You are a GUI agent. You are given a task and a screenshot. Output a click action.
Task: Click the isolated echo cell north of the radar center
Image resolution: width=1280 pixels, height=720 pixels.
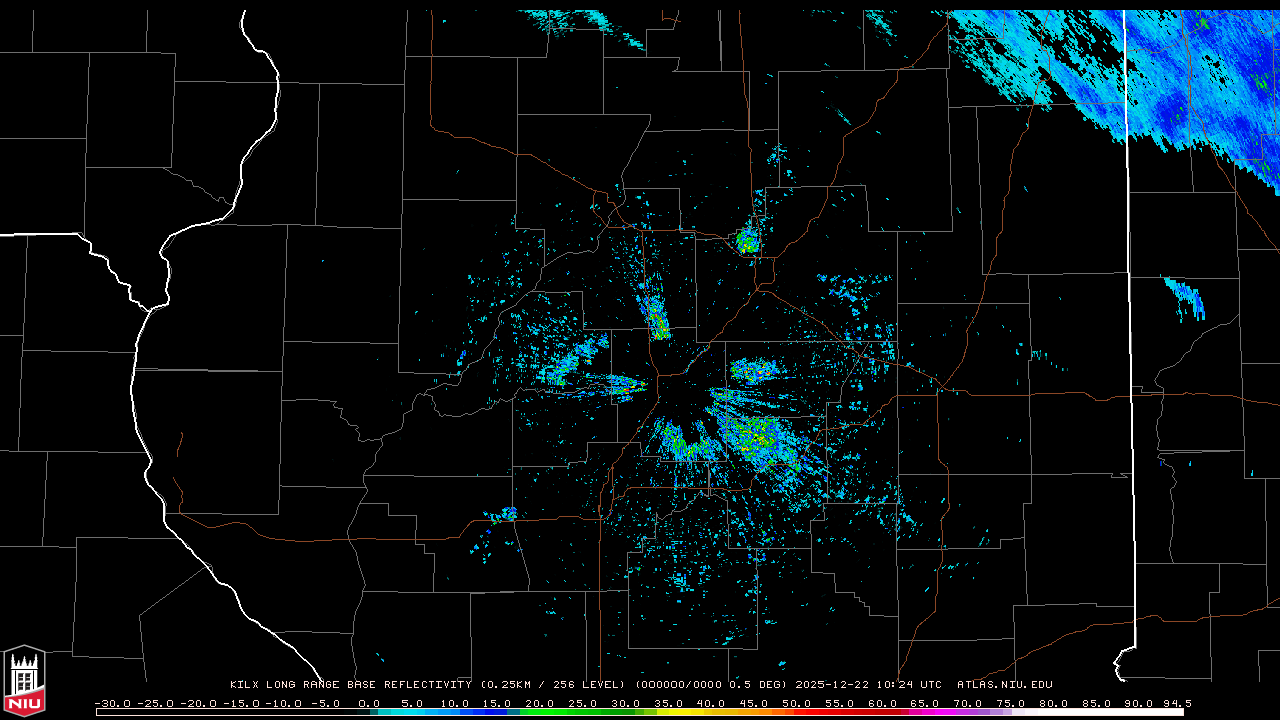747,240
